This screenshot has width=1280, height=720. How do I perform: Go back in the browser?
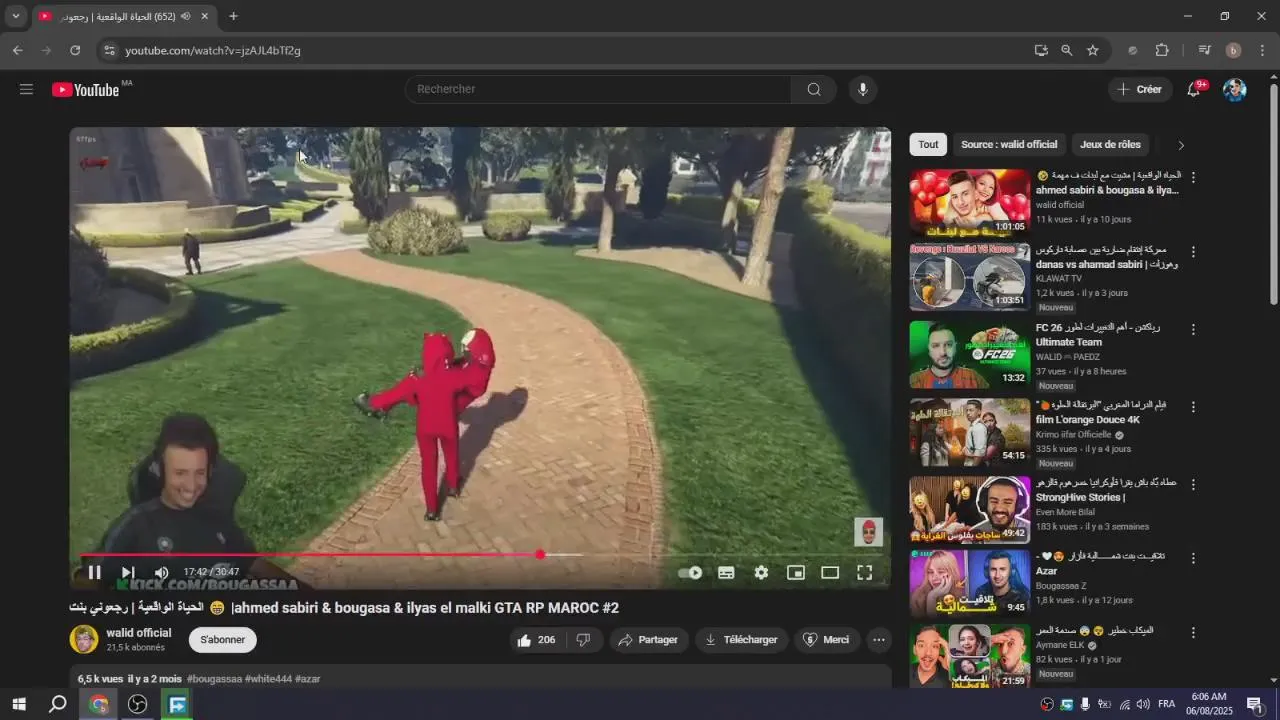[x=17, y=50]
